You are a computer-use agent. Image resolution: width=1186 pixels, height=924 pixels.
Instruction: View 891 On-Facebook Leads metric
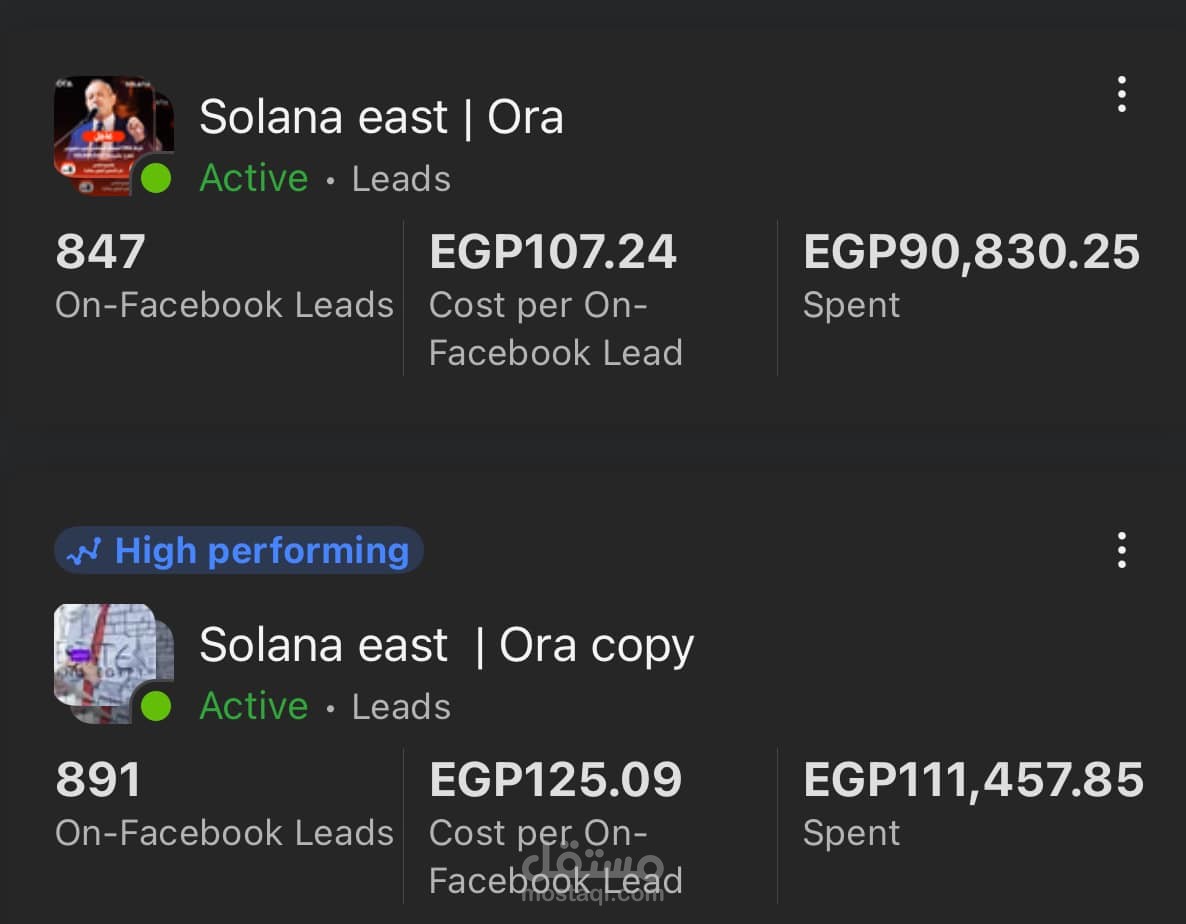(x=224, y=804)
